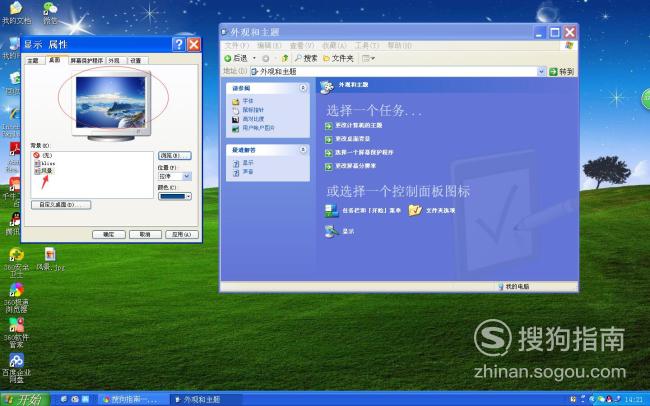Click the 后退 back button
The width and height of the screenshot is (650, 406).
[x=236, y=58]
